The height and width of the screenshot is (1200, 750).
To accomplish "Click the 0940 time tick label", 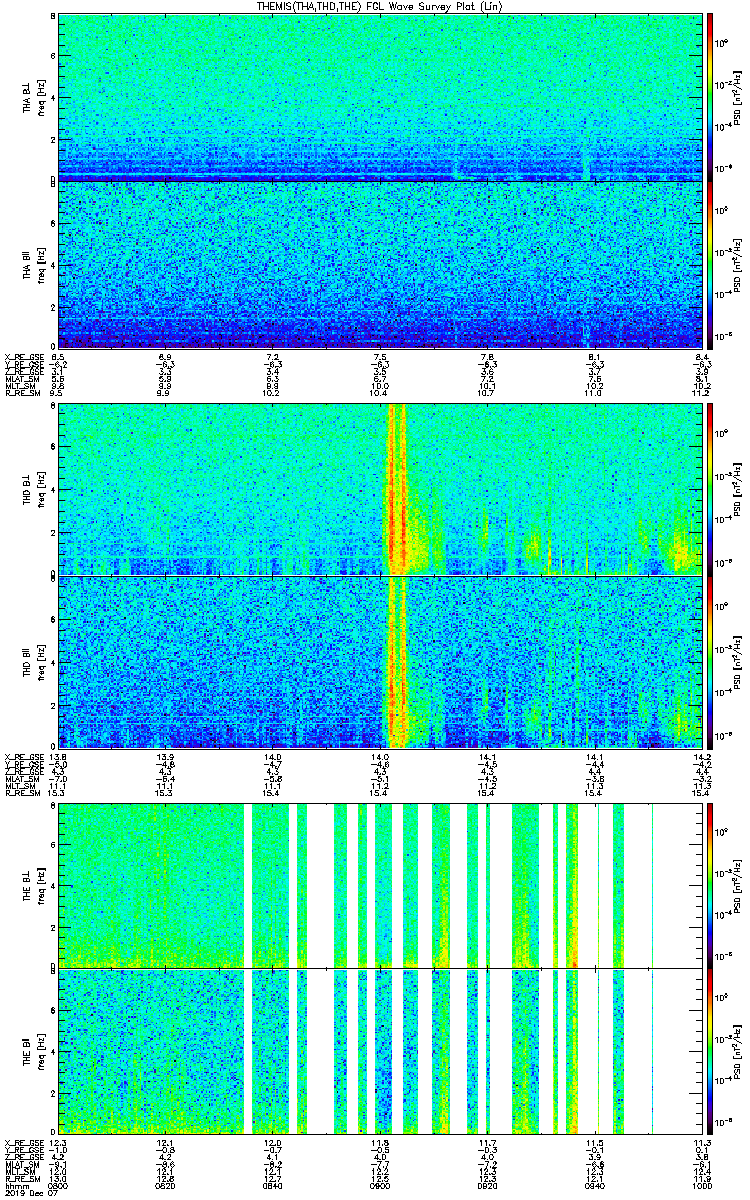I will [593, 1187].
